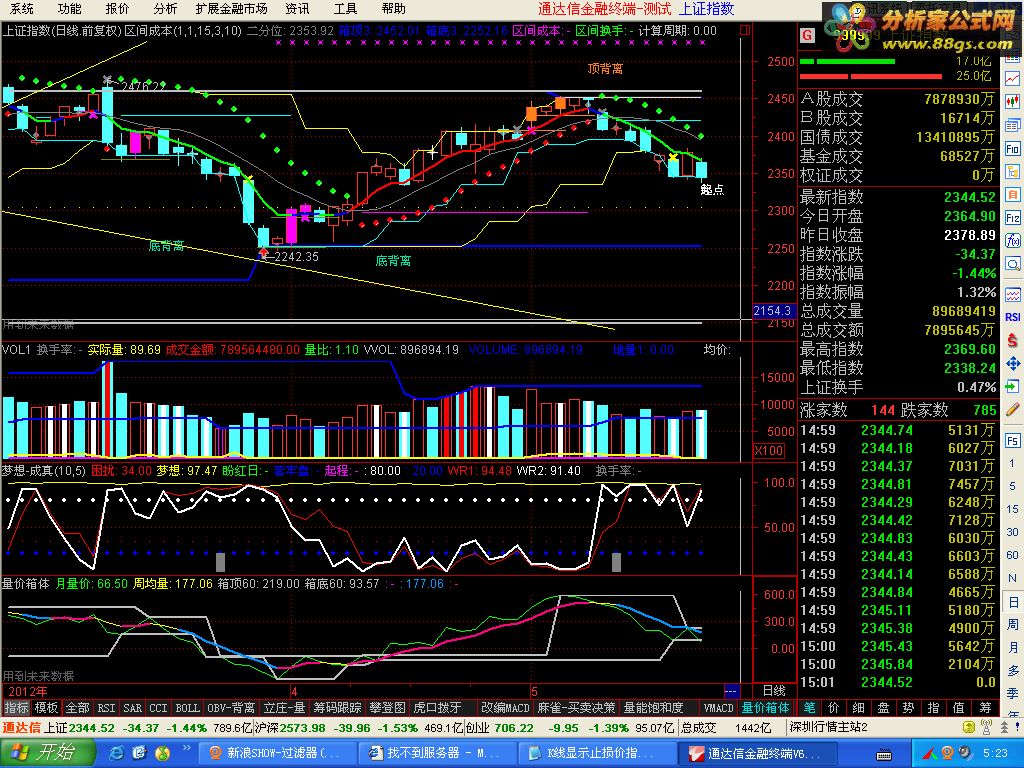
Task: Click the F10 info sidebar icon
Action: pyautogui.click(x=1013, y=149)
